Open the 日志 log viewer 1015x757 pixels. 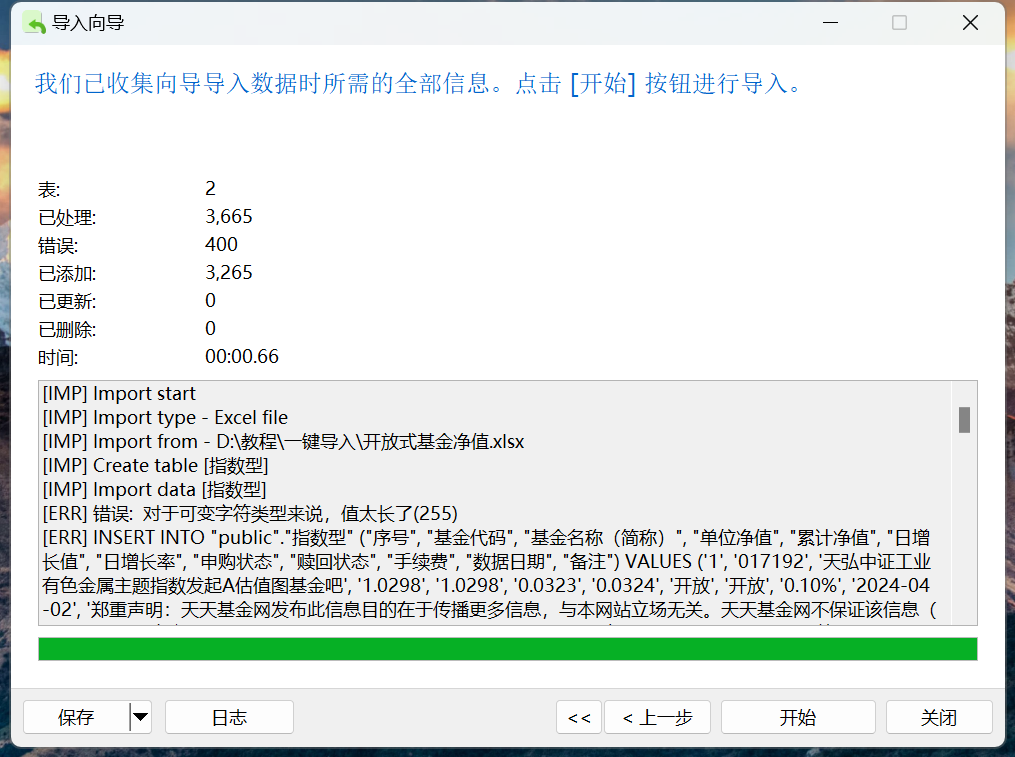tap(228, 717)
